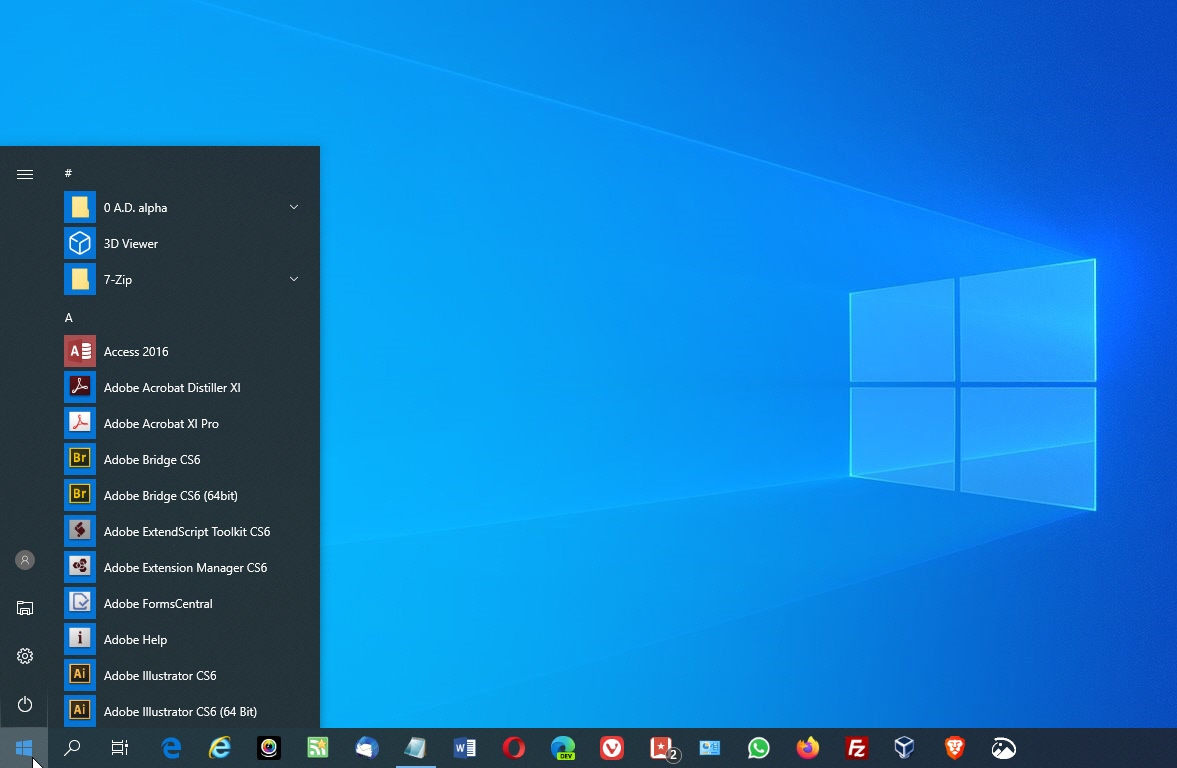Expand the Start menu hamburger button

[x=25, y=174]
